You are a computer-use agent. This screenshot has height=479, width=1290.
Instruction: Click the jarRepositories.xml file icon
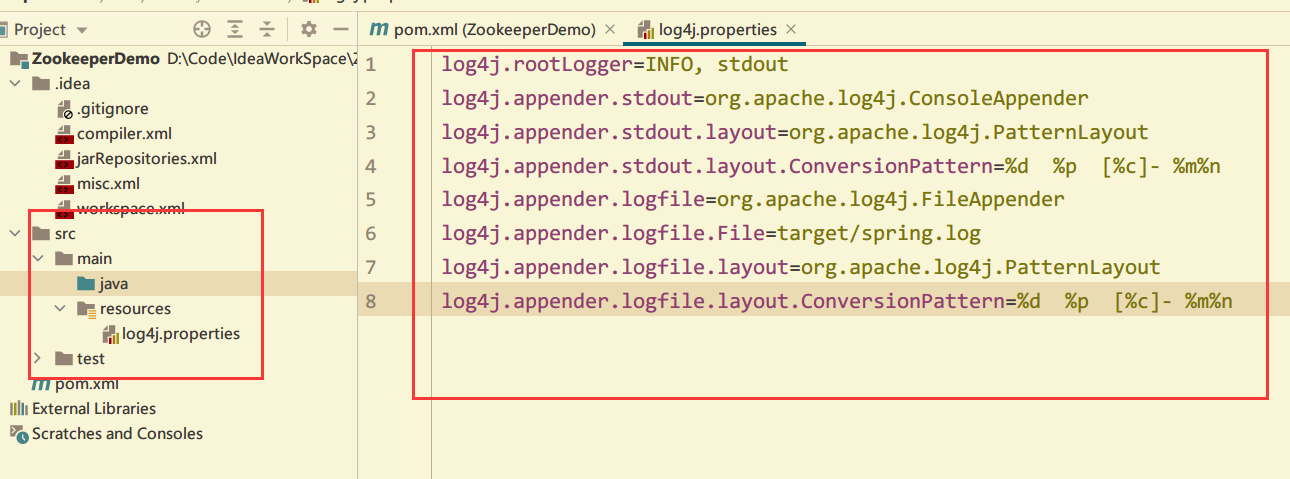coord(64,159)
